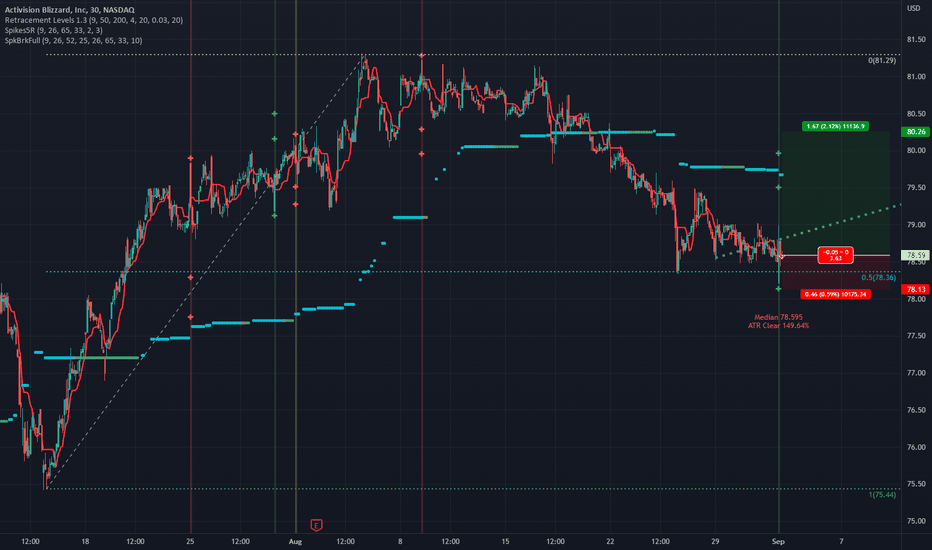The height and width of the screenshot is (550, 932).
Task: Click the Sep label on the time axis
Action: [778, 542]
